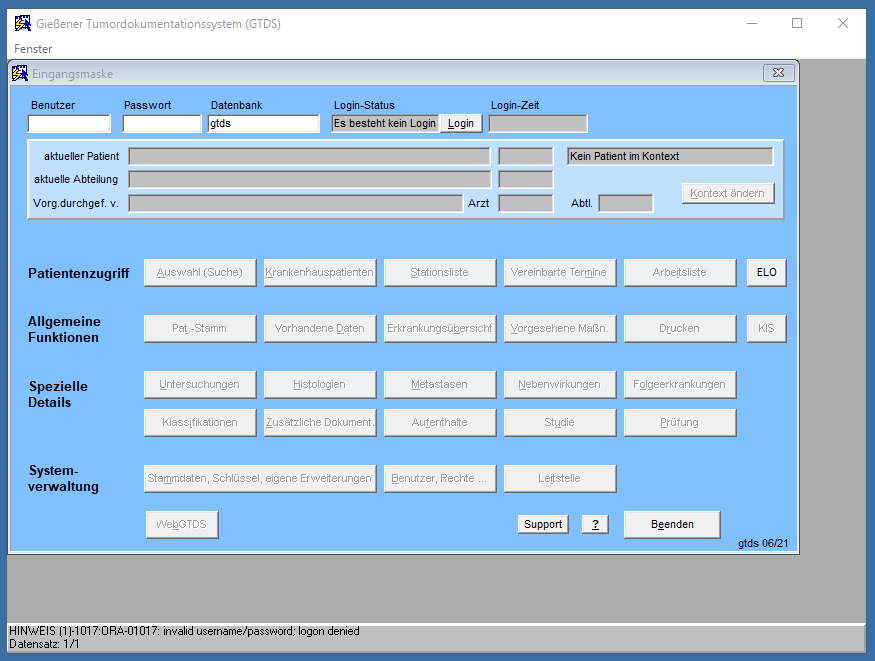
Task: Click the KIS button
Action: click(x=766, y=329)
